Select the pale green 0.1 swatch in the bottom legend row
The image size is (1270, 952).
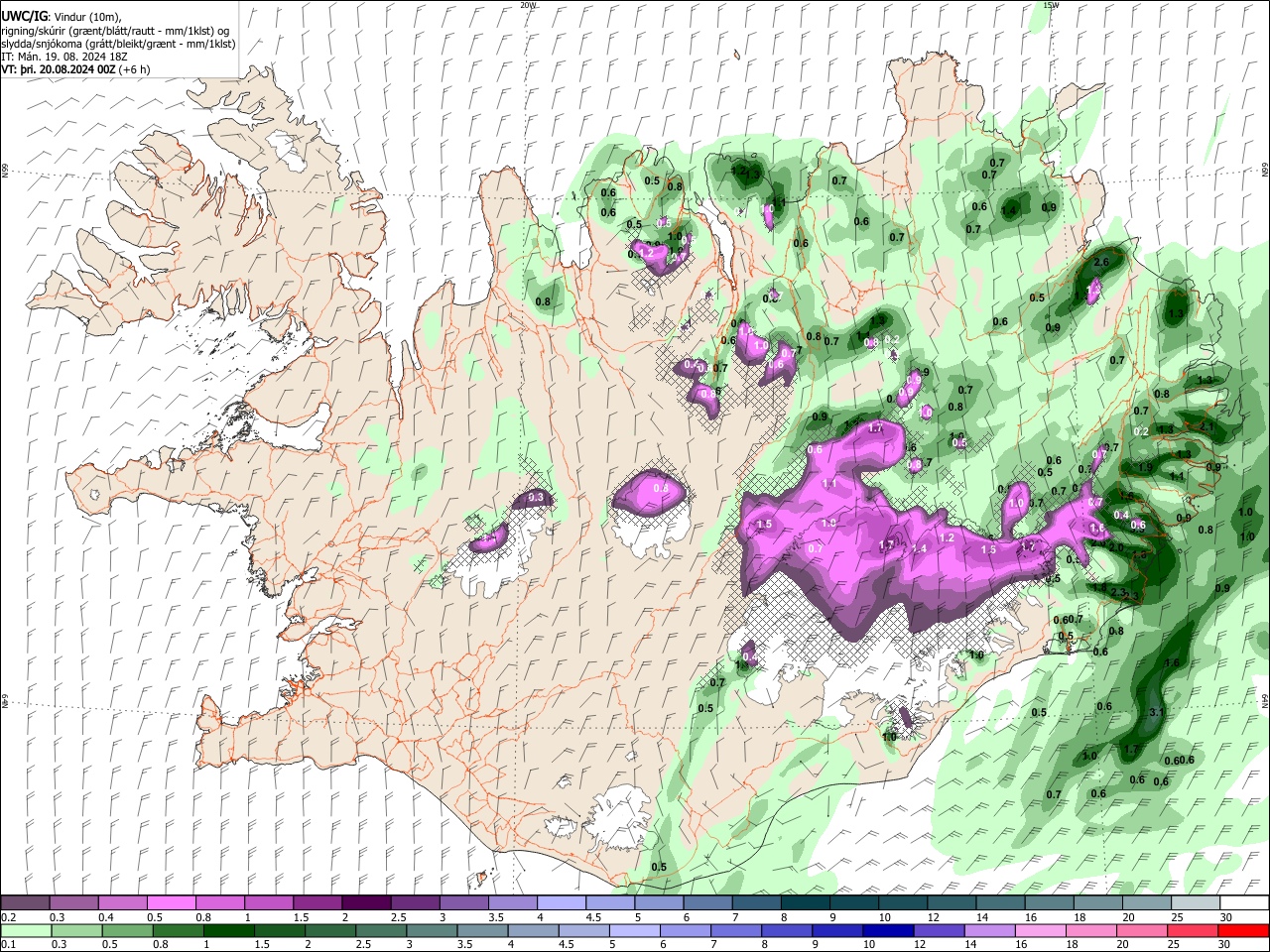tap(26, 931)
